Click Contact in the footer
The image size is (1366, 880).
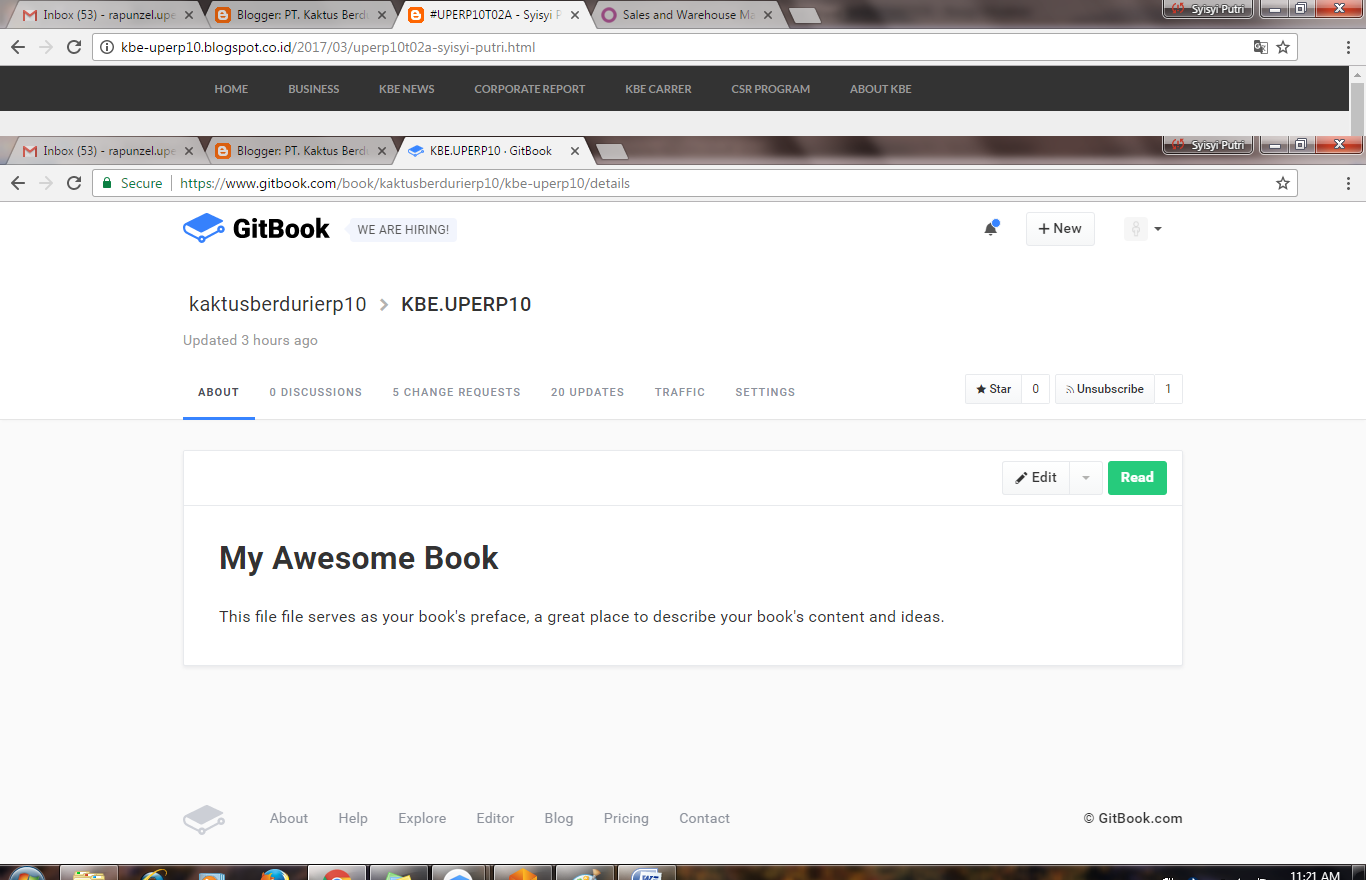[x=704, y=818]
